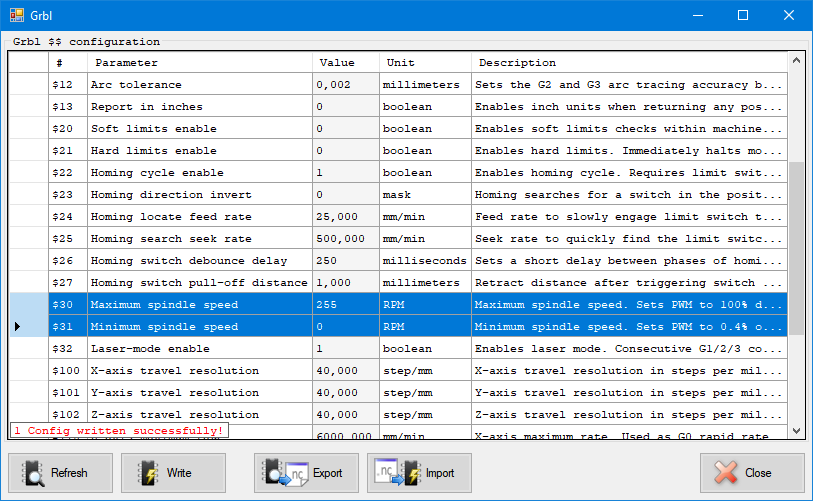Edit Homing cycle enable value 1
The height and width of the screenshot is (501, 813).
point(346,172)
